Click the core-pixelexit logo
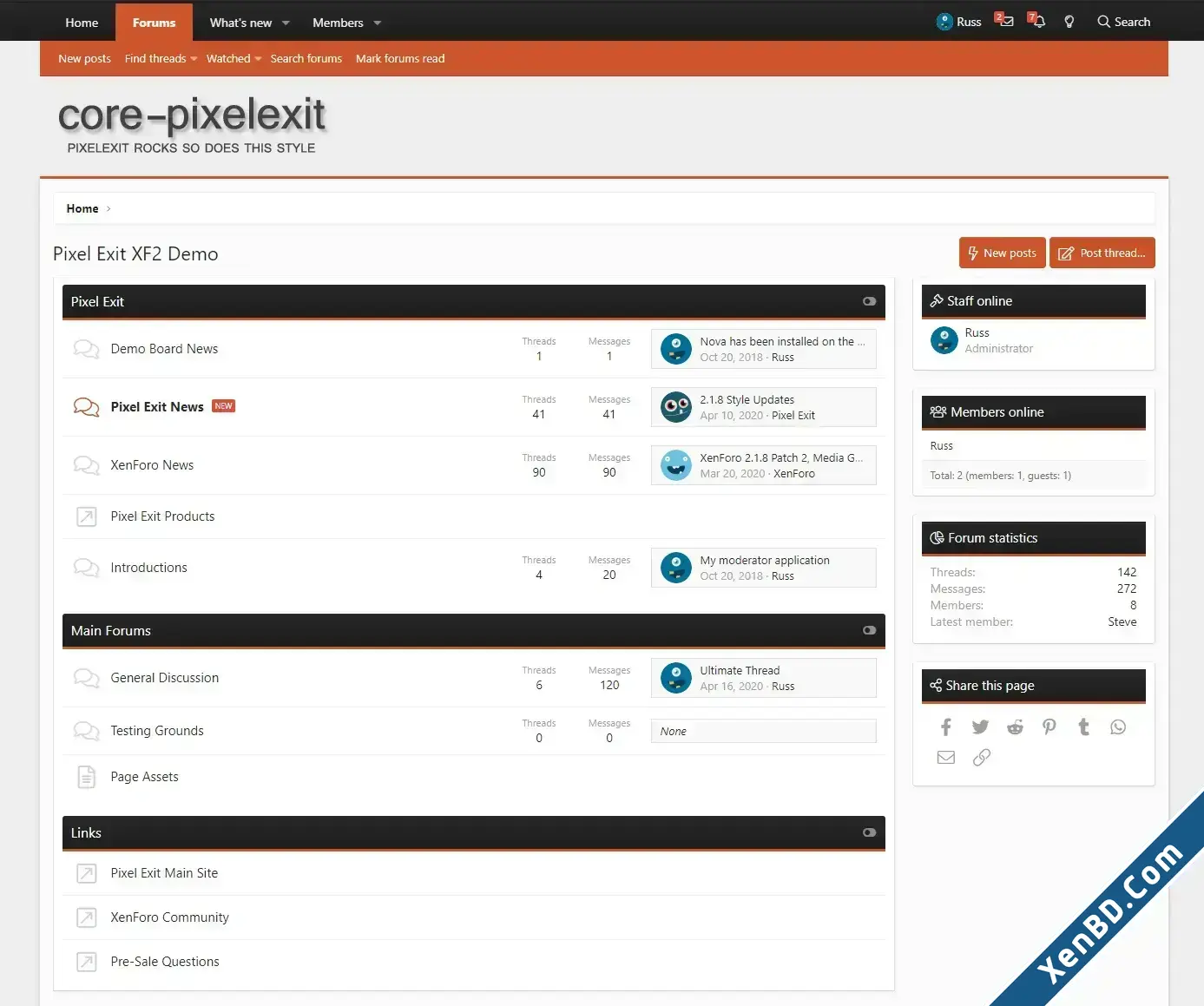This screenshot has height=1006, width=1204. click(191, 125)
